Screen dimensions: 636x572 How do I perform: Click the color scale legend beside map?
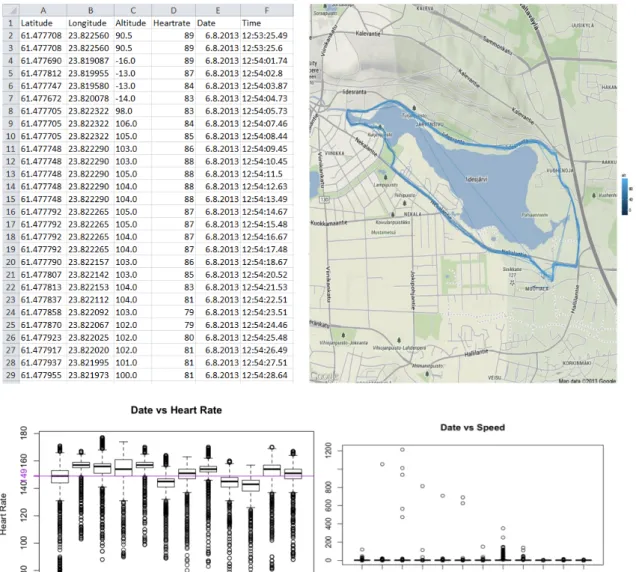[x=625, y=195]
